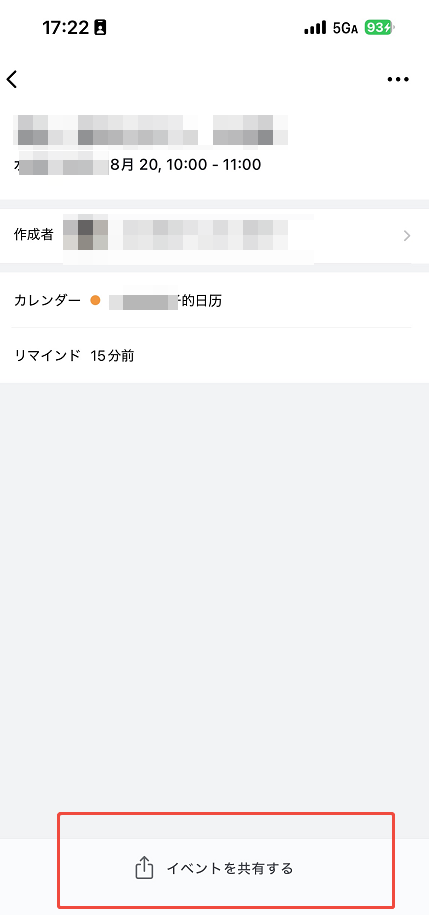
Task: Tap the ID badge icon beside clock
Action: pyautogui.click(x=100, y=27)
